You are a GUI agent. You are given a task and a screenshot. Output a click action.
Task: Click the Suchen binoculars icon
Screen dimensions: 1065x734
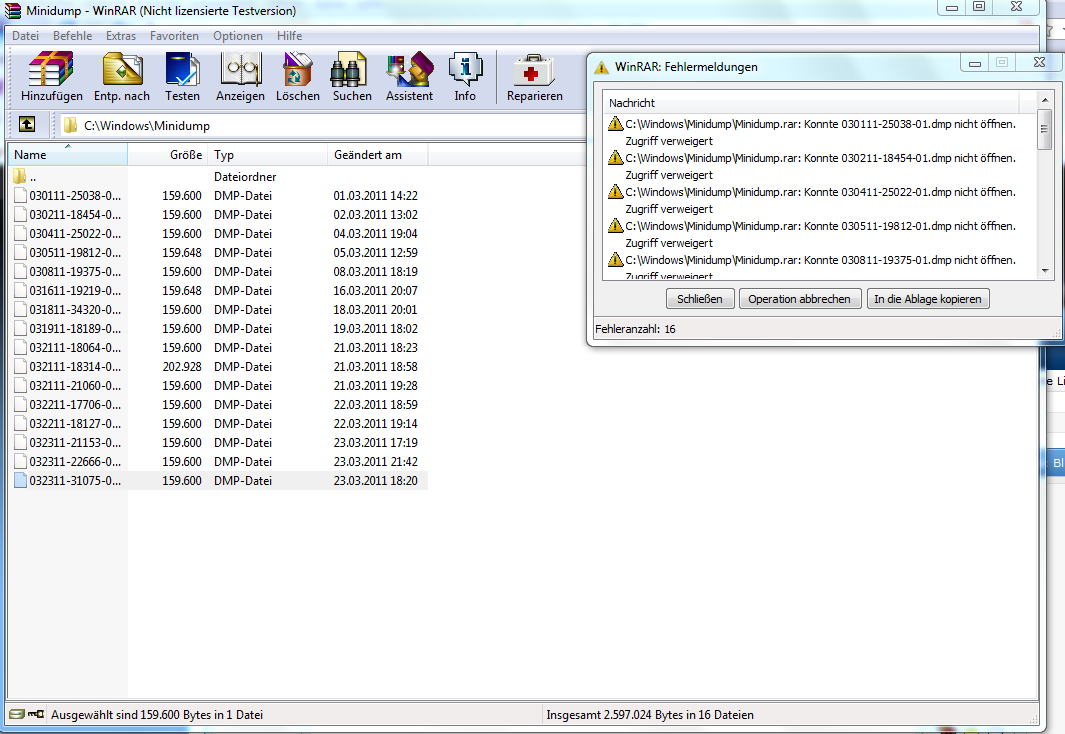pos(348,69)
